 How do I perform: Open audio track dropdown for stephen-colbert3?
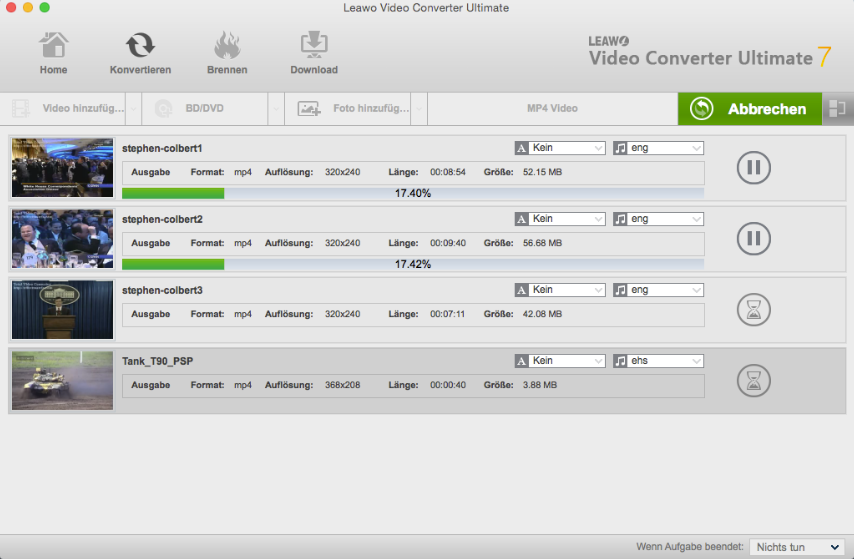pos(665,290)
